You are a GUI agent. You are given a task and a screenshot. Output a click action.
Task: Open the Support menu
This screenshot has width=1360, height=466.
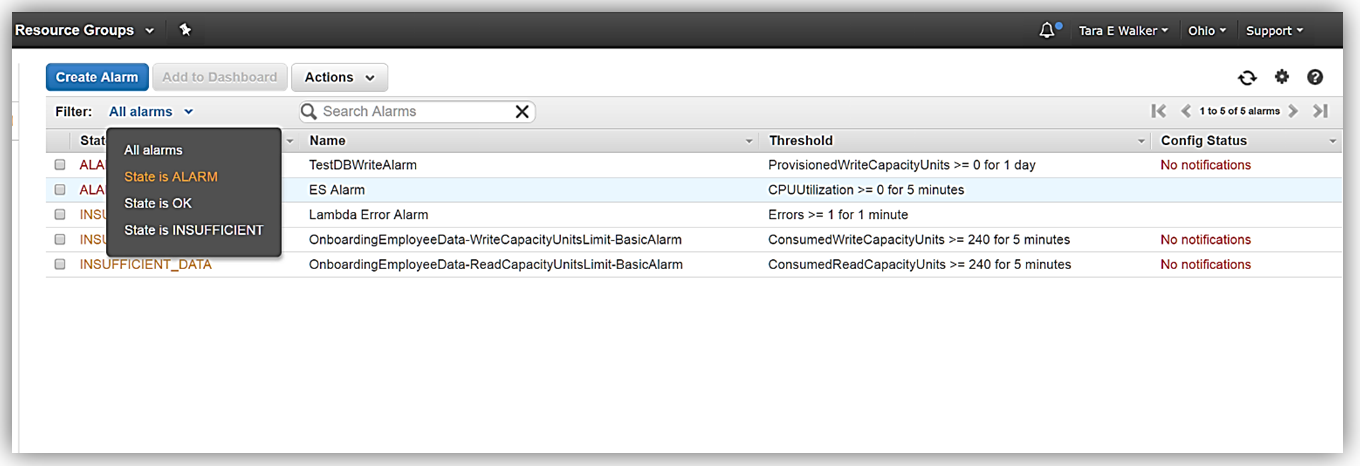(1274, 31)
